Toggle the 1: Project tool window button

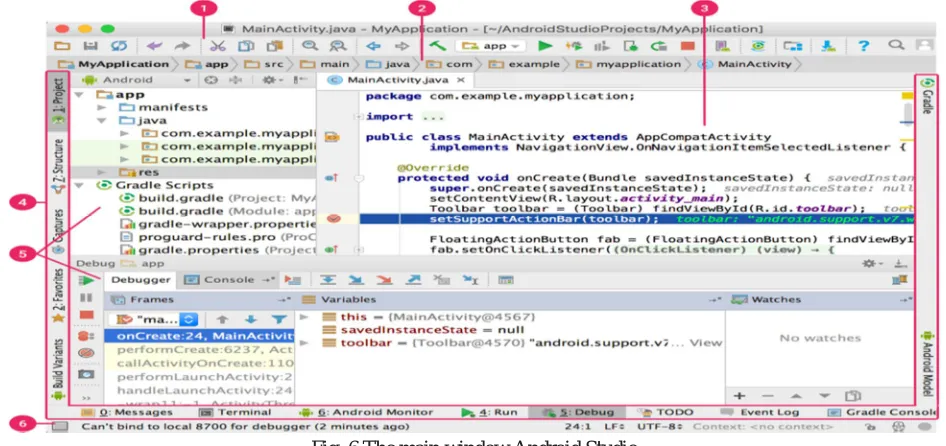pos(58,101)
